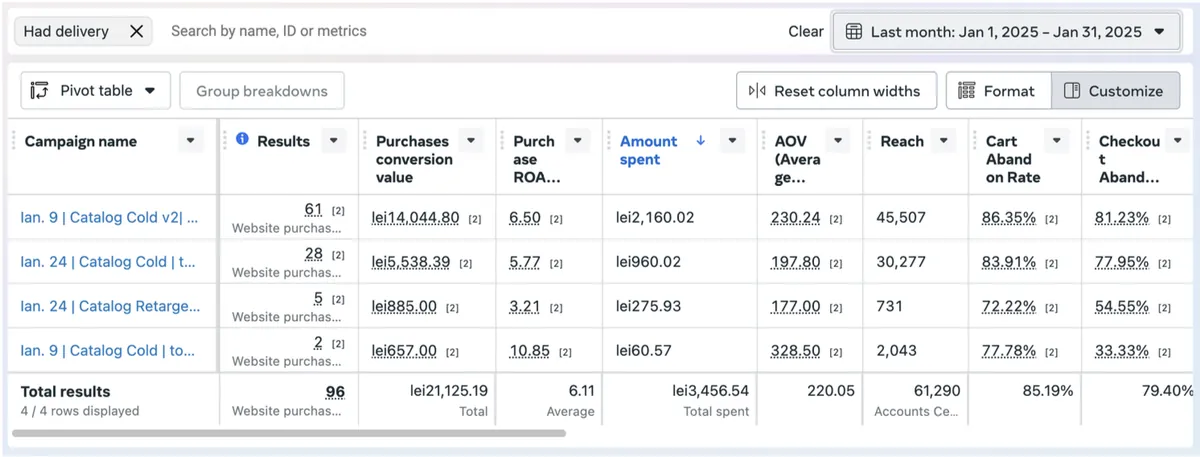Click the results value 61
1200x457 pixels.
313,209
